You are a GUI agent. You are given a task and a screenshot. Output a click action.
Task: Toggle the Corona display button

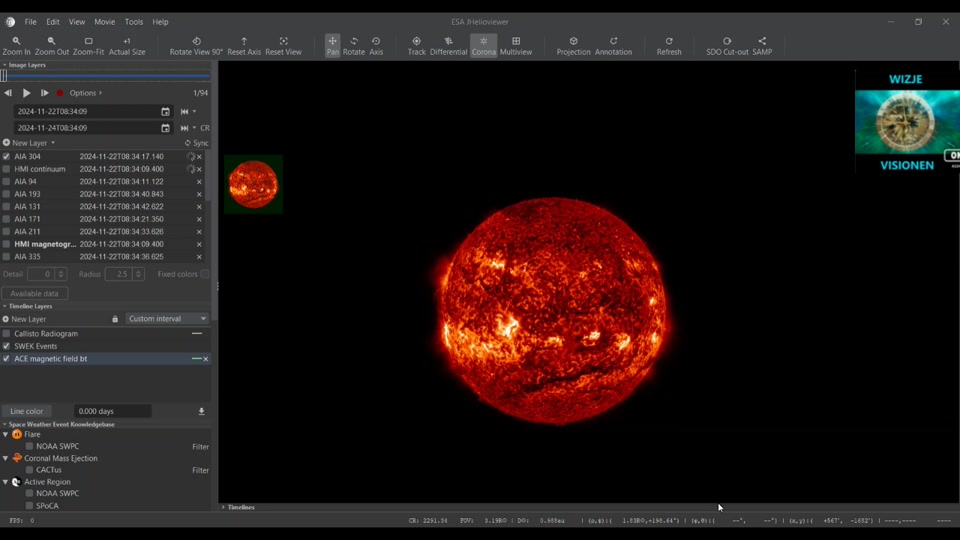[x=484, y=46]
